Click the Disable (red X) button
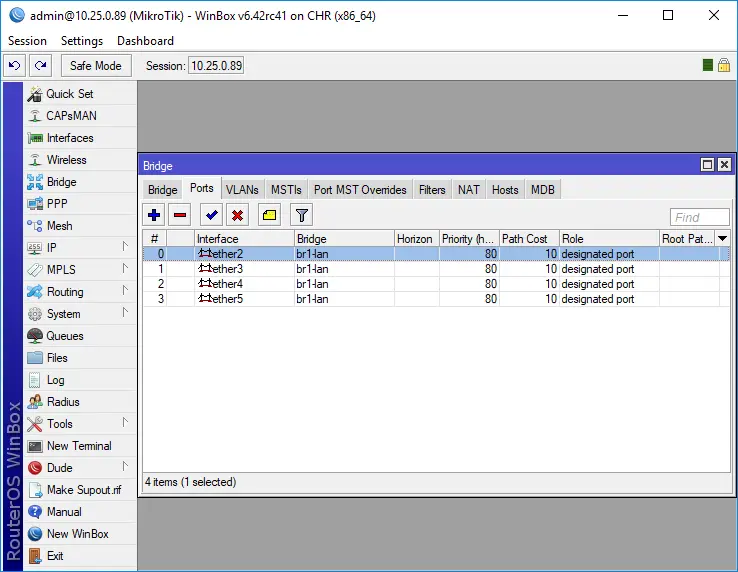Image resolution: width=738 pixels, height=572 pixels. pyautogui.click(x=237, y=215)
